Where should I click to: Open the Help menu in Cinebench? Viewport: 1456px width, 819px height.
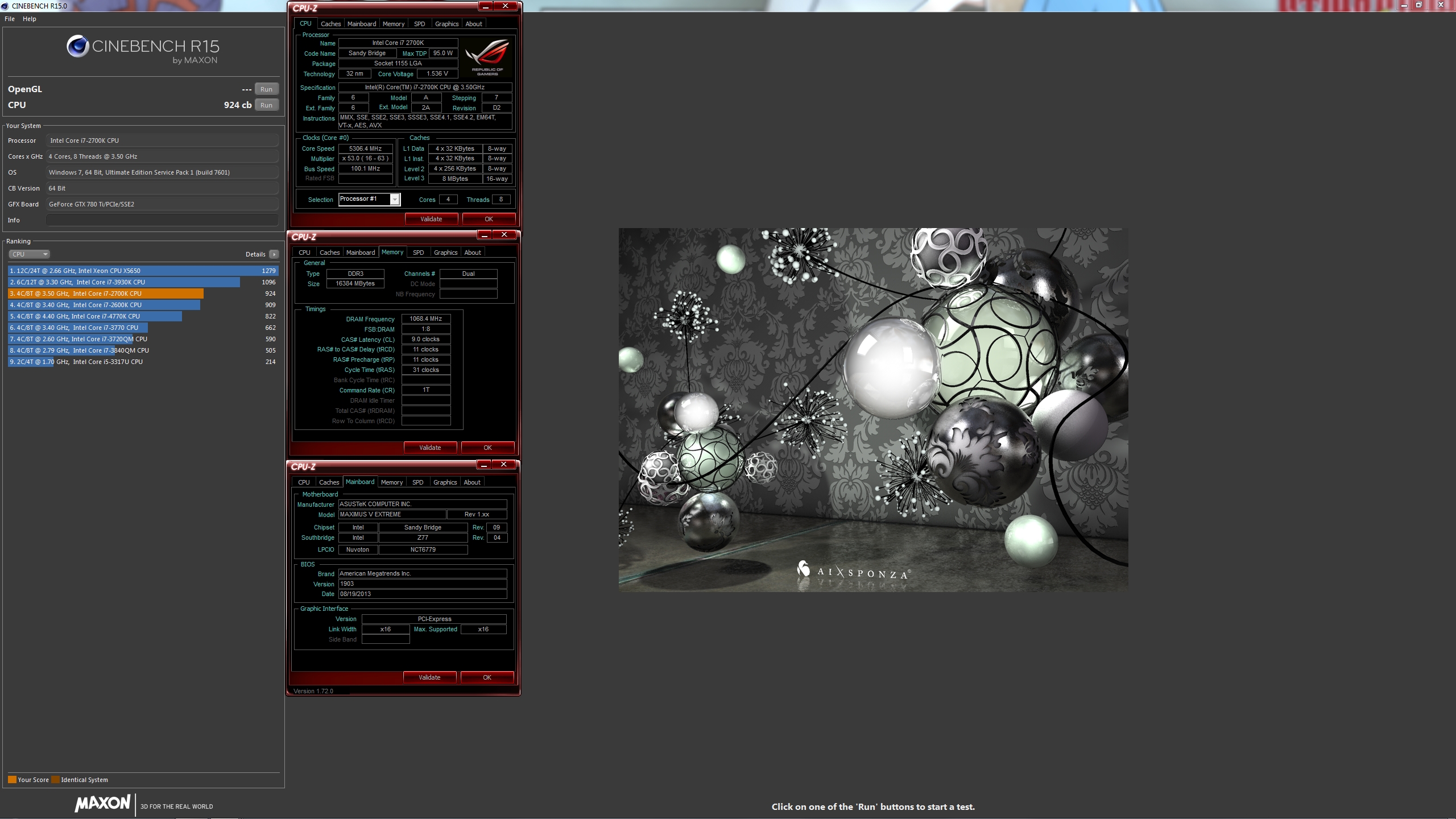coord(30,19)
